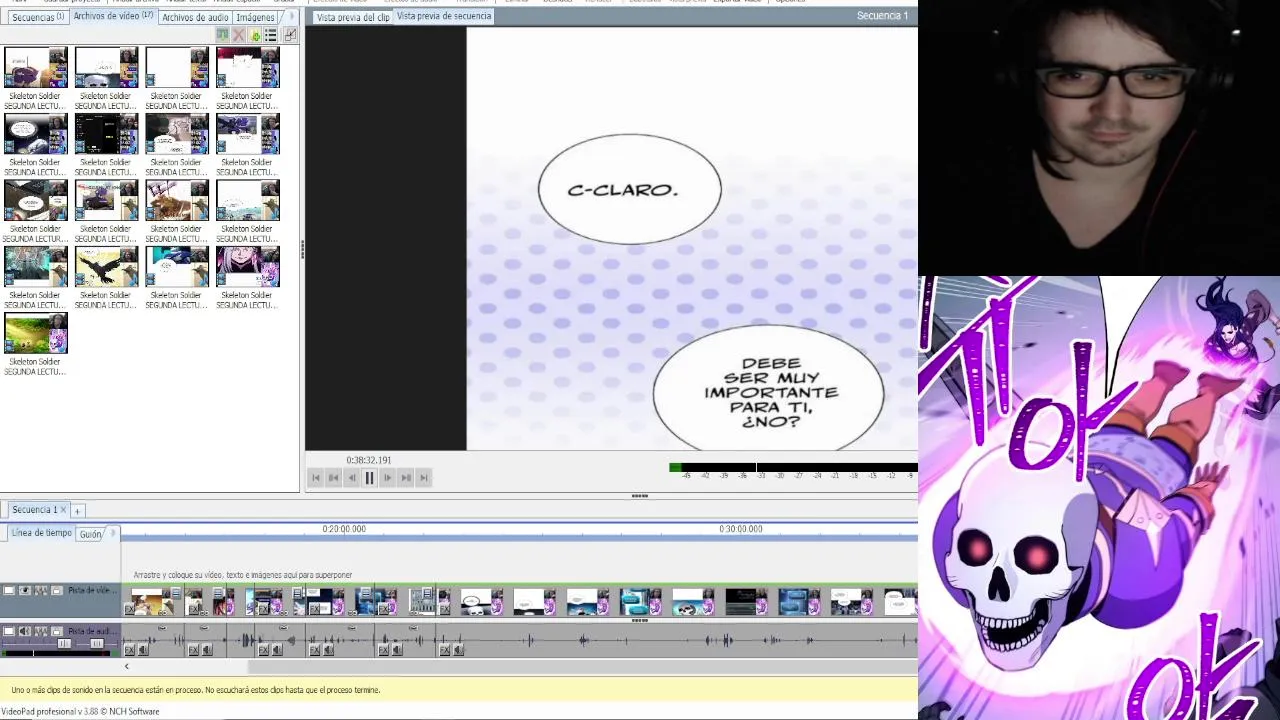Switch to Archivos de audio tab
This screenshot has height=720, width=1280.
point(195,17)
